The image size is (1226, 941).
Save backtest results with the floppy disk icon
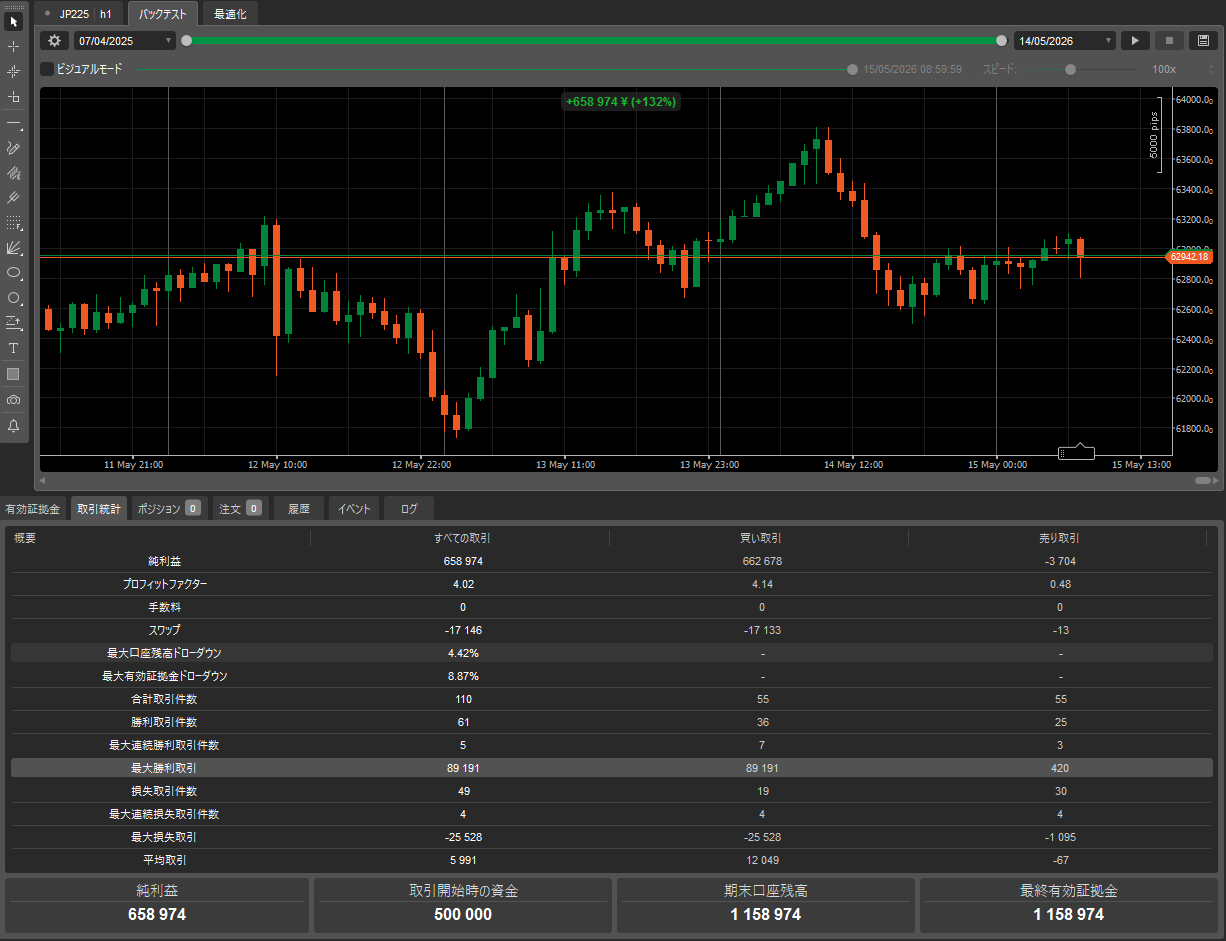point(1204,41)
